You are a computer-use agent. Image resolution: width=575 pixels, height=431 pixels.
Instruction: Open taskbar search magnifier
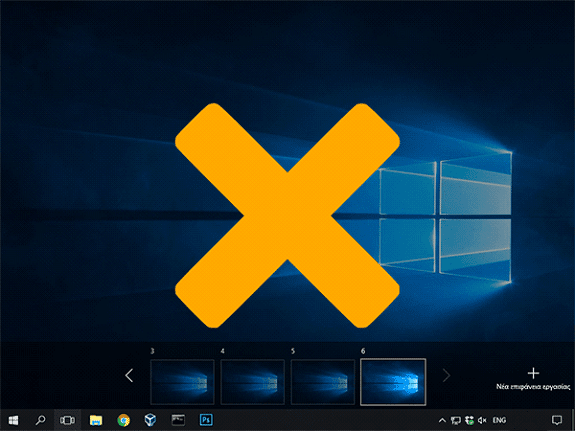tap(40, 420)
